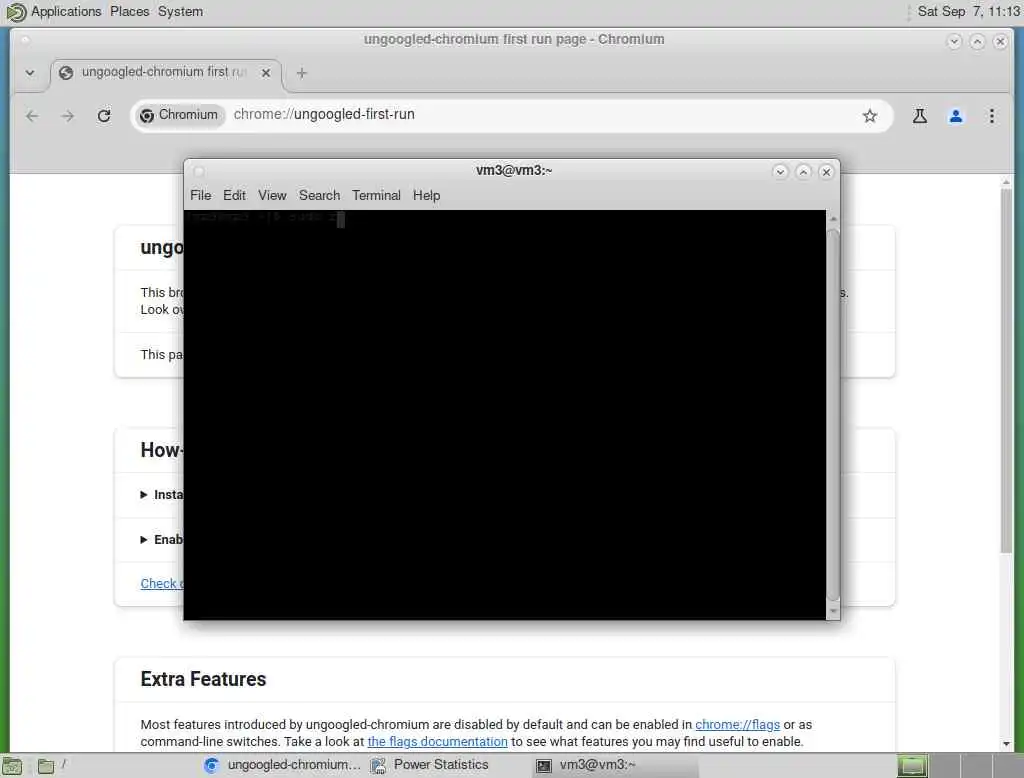Minimize the vm3@vm3 terminal window
This screenshot has width=1024, height=778.
point(780,172)
